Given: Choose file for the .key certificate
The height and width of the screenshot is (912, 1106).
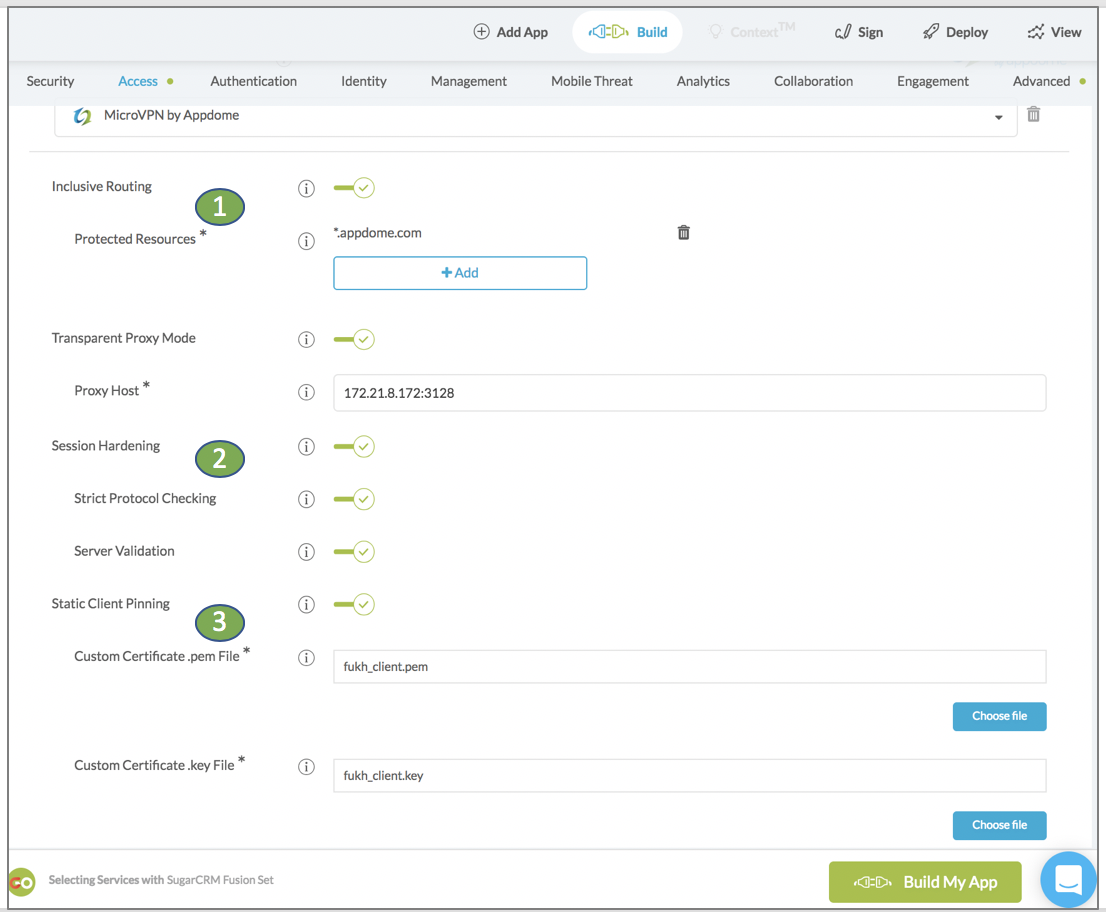Looking at the screenshot, I should point(999,825).
